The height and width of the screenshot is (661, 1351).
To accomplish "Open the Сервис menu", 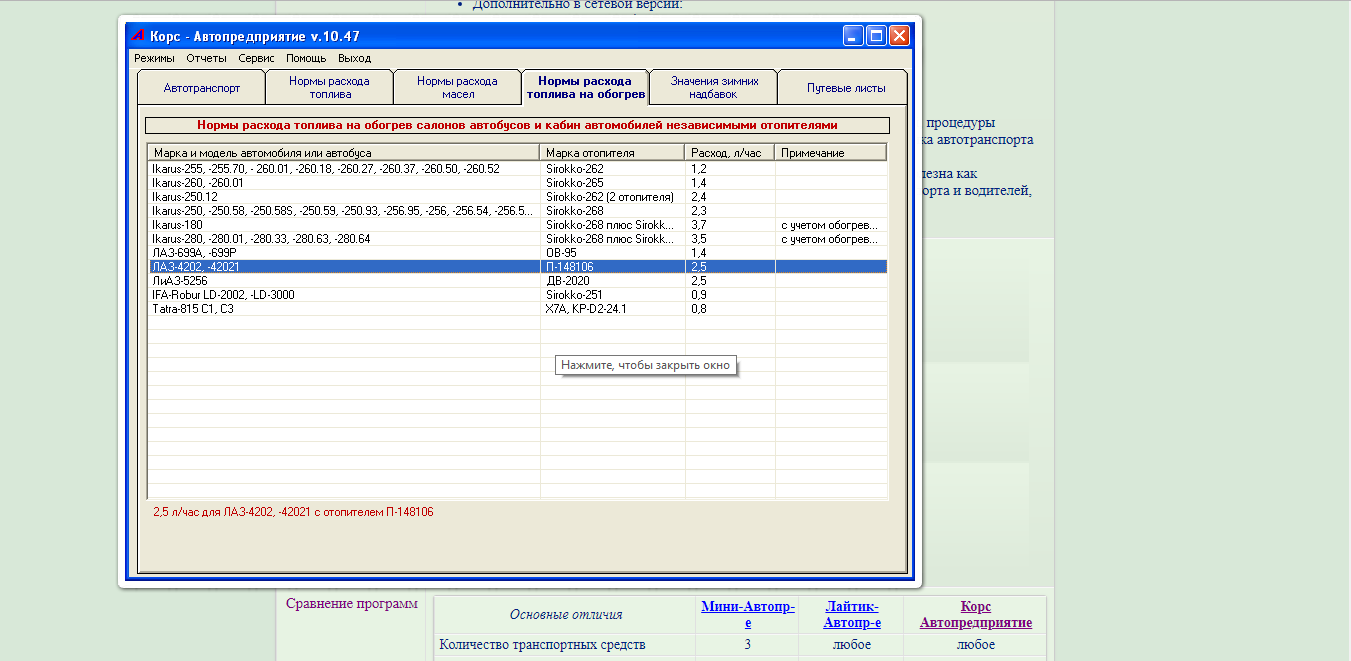I will [256, 58].
